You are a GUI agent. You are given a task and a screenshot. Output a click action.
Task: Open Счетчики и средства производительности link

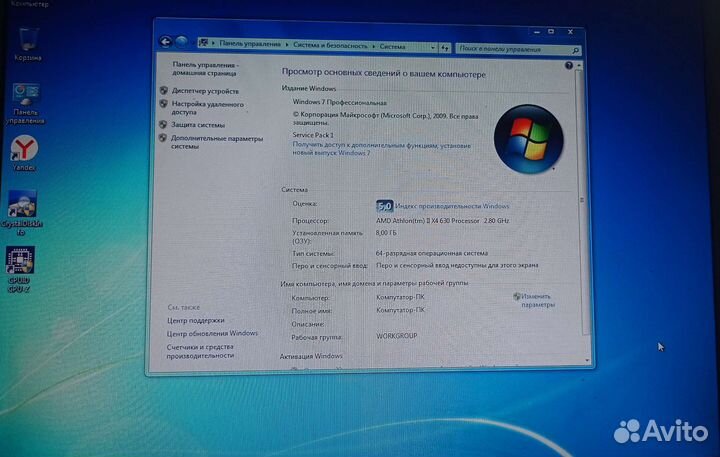click(x=200, y=351)
